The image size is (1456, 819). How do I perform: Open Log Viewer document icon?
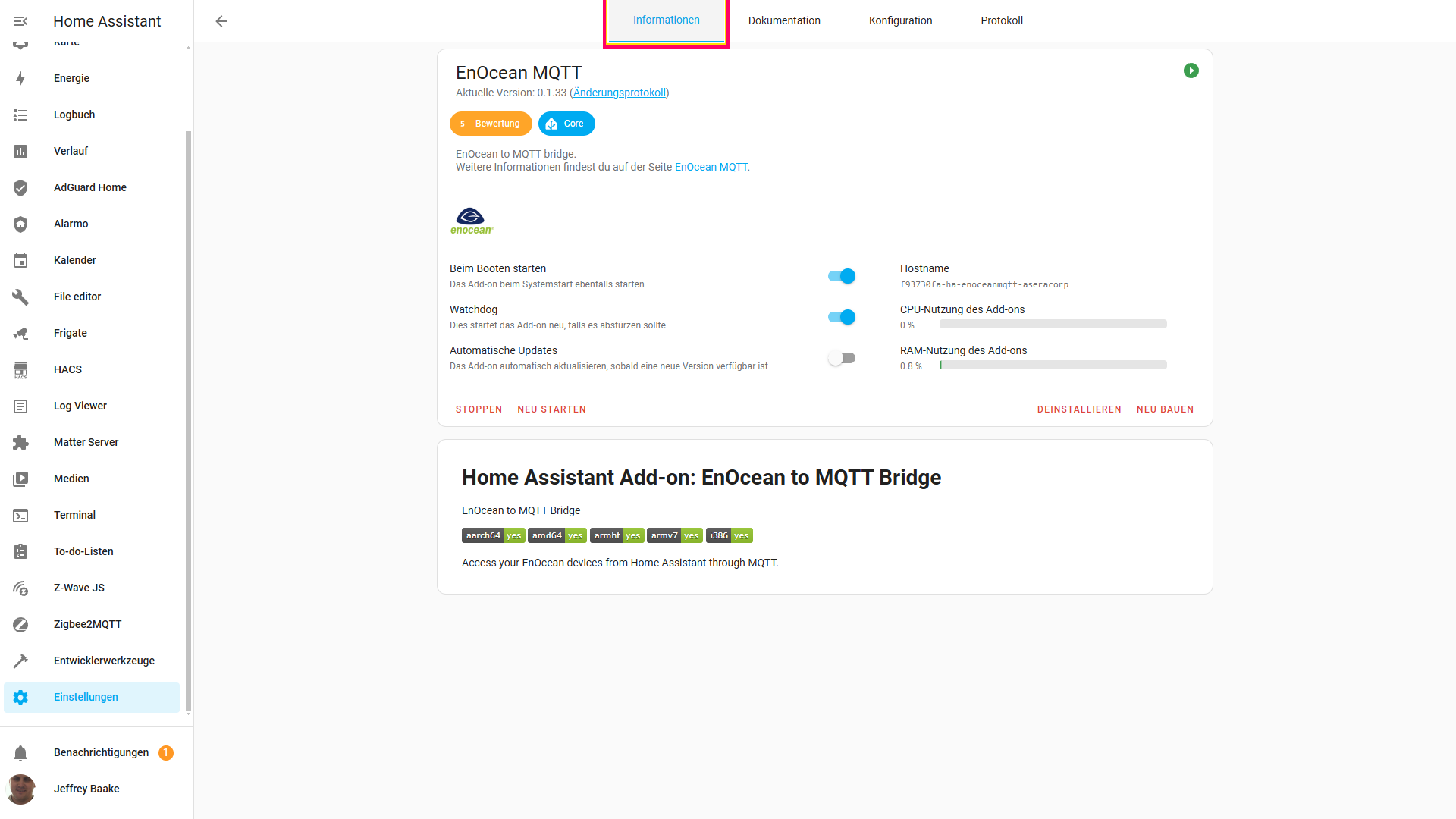[20, 406]
